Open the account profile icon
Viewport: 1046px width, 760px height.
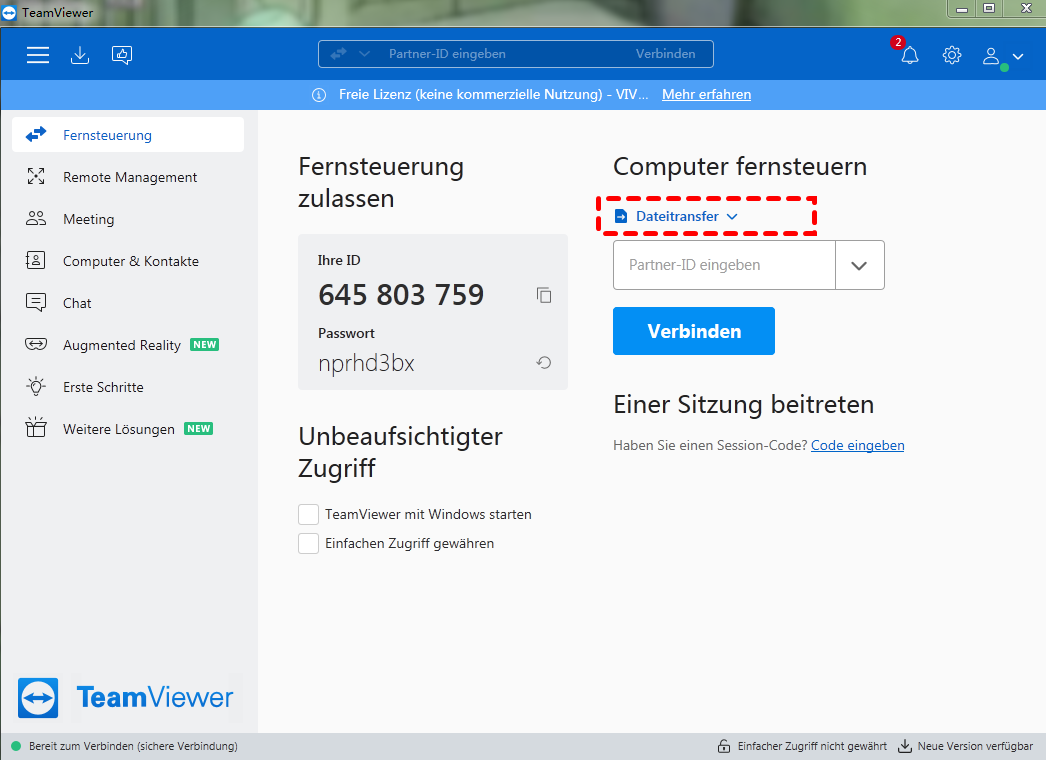click(x=991, y=55)
